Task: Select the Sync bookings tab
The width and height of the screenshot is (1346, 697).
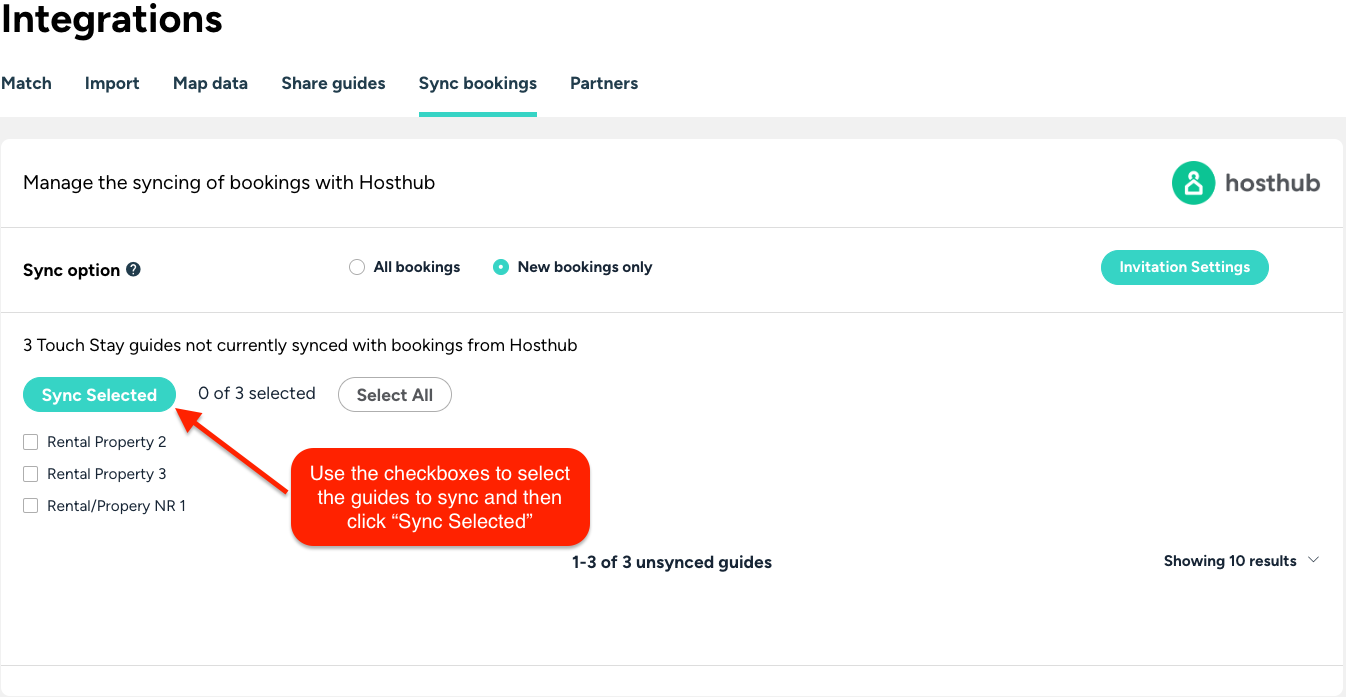Action: point(478,83)
